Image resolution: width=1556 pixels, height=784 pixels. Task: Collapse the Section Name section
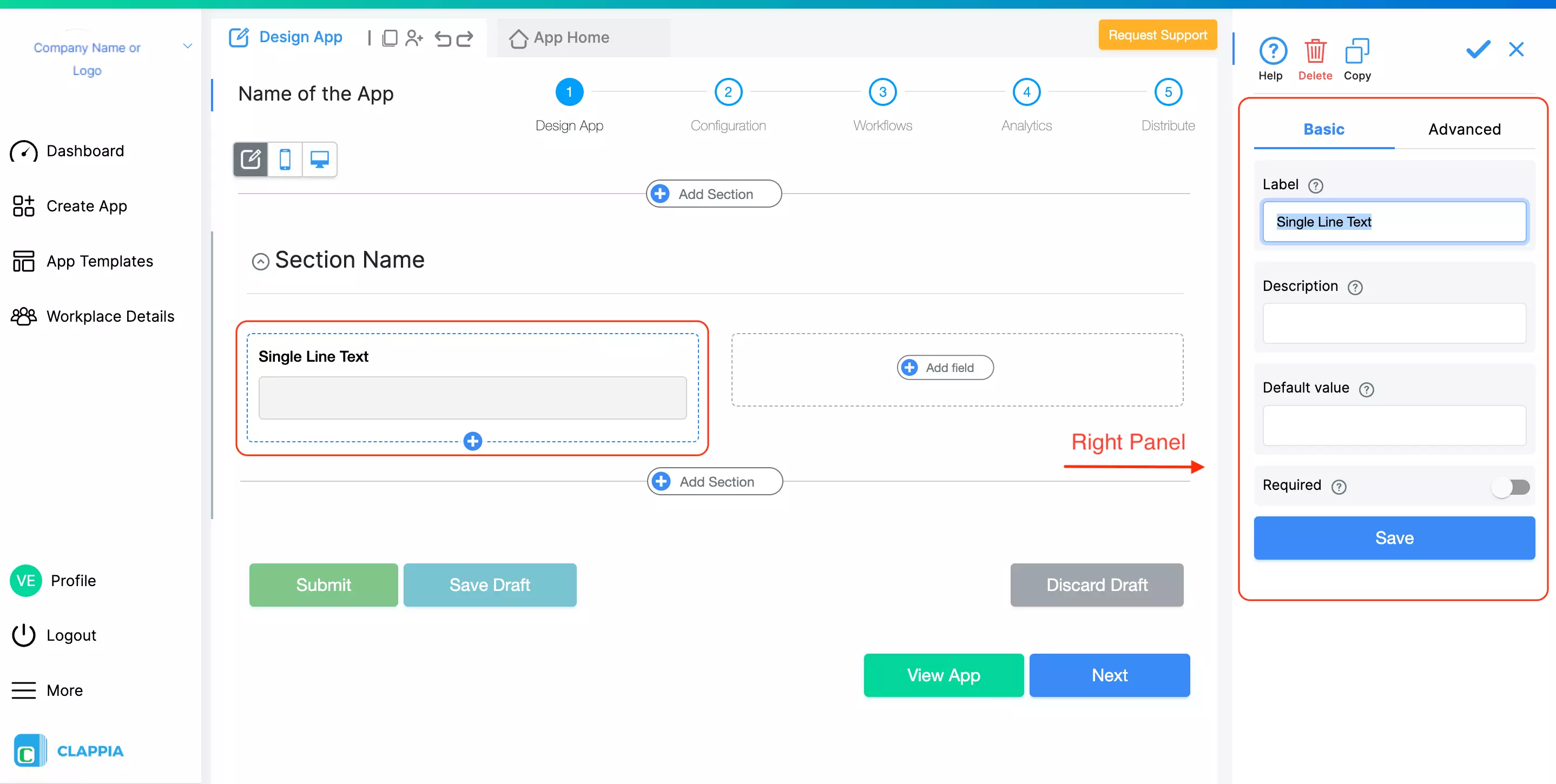point(260,261)
